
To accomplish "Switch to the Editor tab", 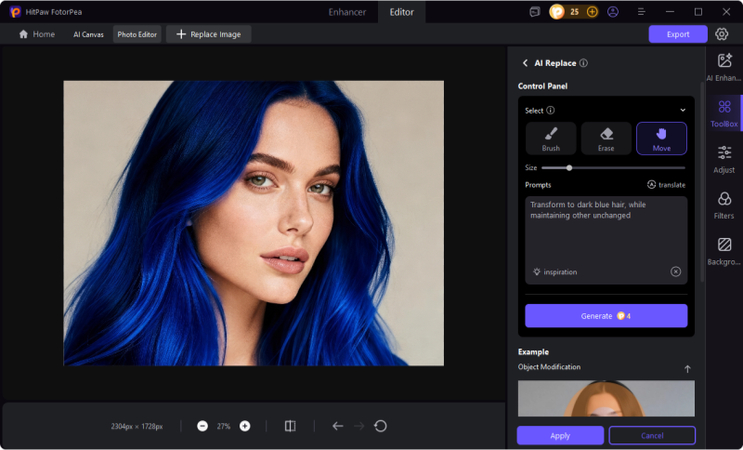I will (x=401, y=12).
